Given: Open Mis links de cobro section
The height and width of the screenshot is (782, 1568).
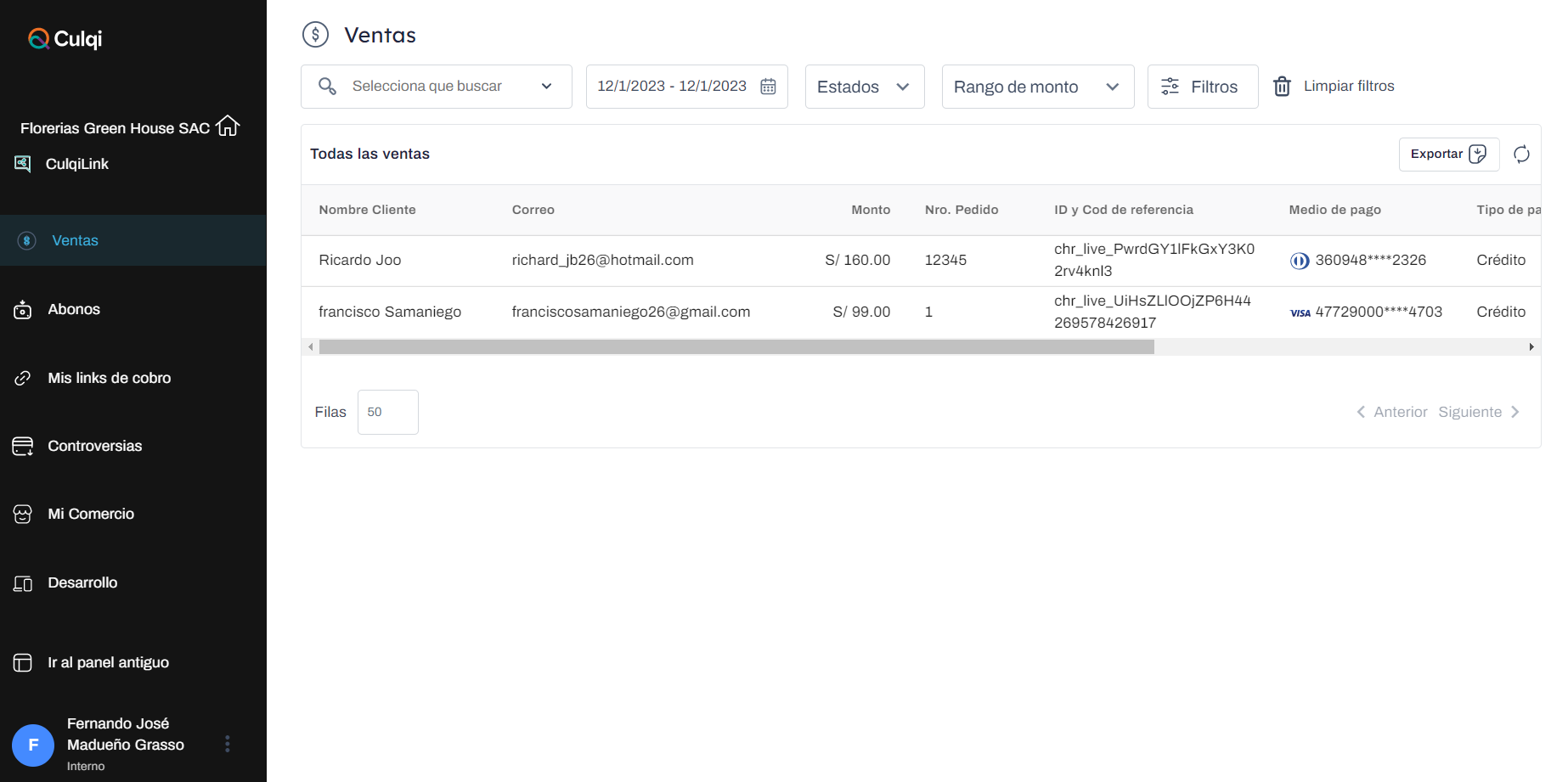Looking at the screenshot, I should click(109, 378).
